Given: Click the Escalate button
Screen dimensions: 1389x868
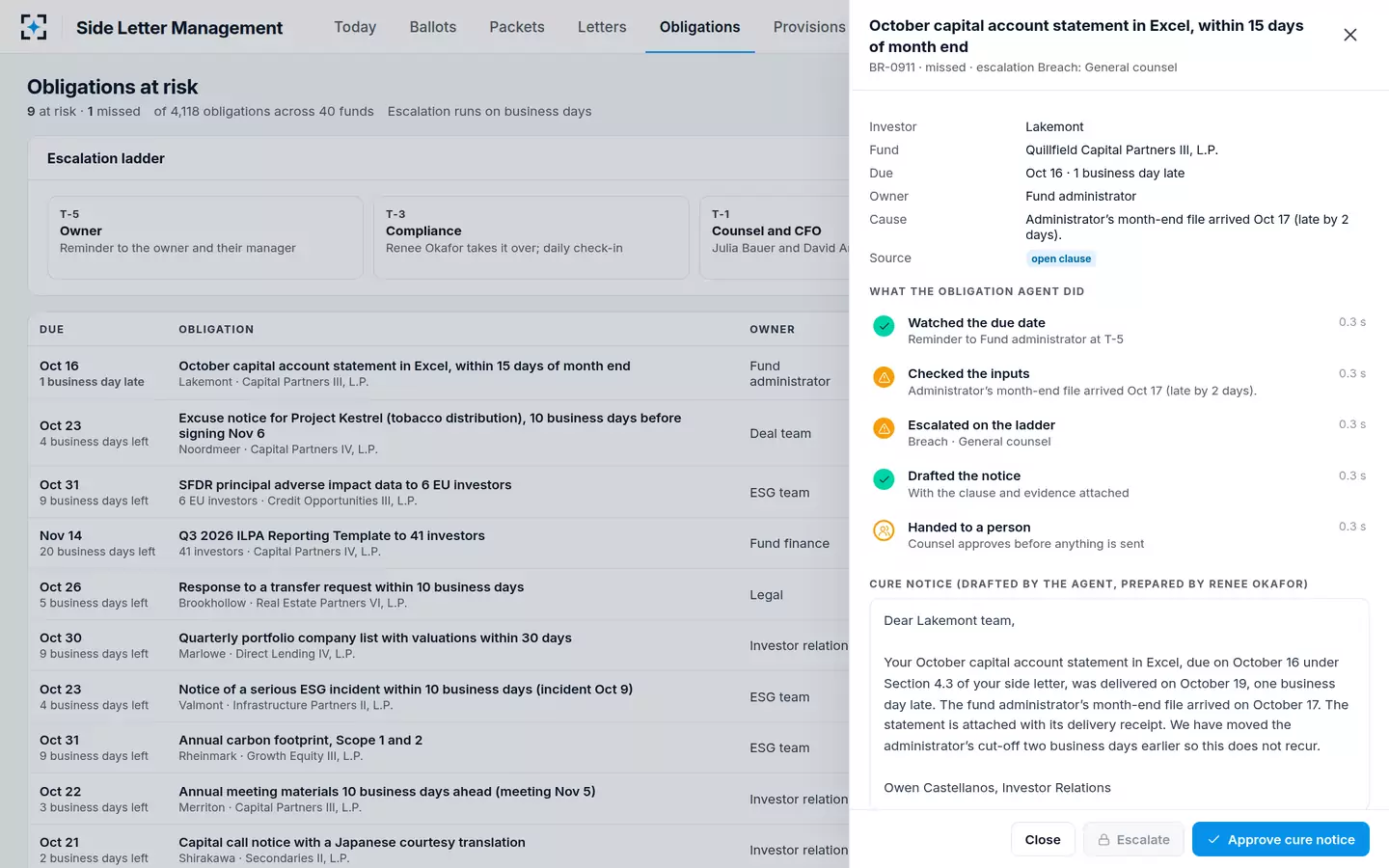Looking at the screenshot, I should [x=1134, y=839].
